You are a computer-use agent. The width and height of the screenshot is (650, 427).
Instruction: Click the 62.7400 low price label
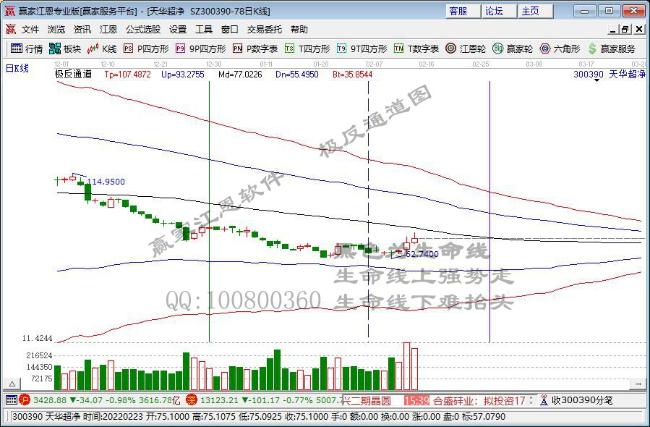422,254
